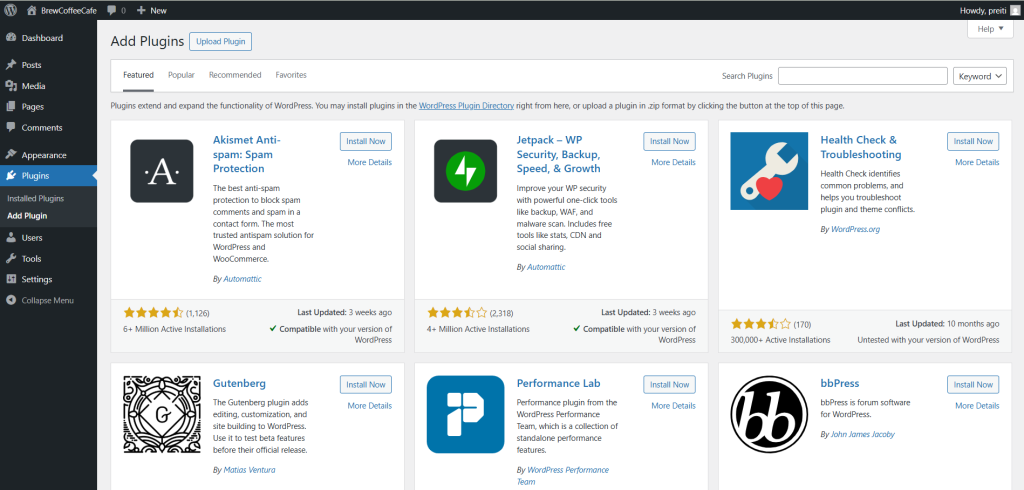Click the WordPress logo in admin bar
The image size is (1024, 490).
pos(10,10)
